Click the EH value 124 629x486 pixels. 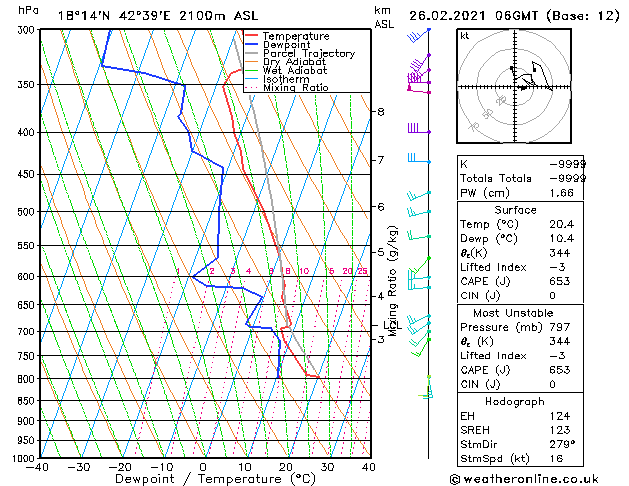pyautogui.click(x=560, y=416)
